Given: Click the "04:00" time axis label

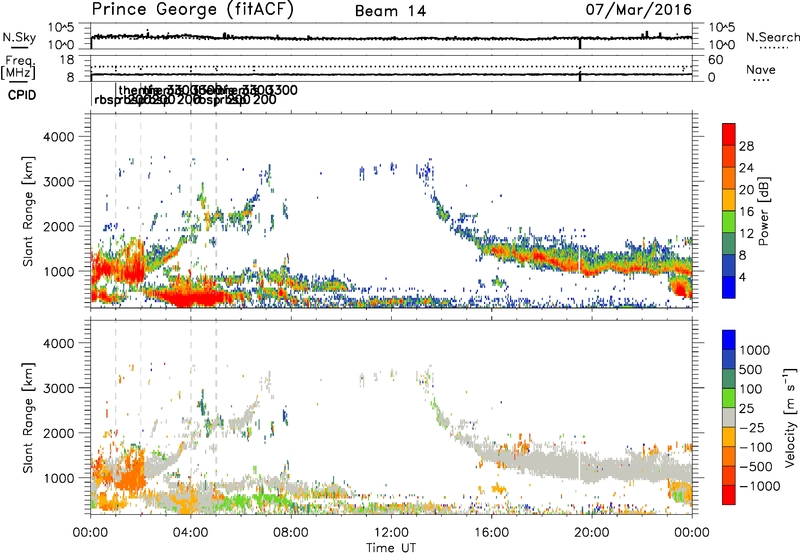Looking at the screenshot, I should (x=191, y=533).
